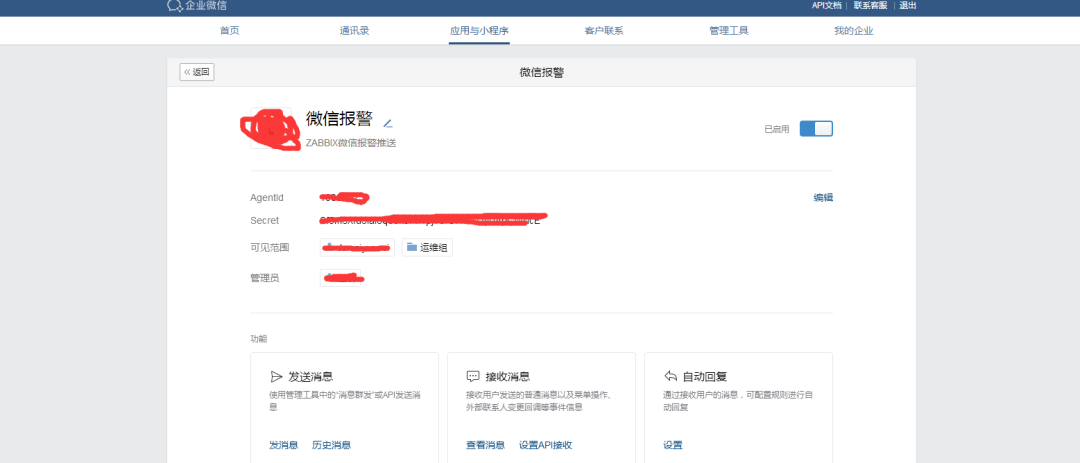Edit the app name with pencil icon
Viewport: 1080px width, 463px height.
[x=387, y=124]
